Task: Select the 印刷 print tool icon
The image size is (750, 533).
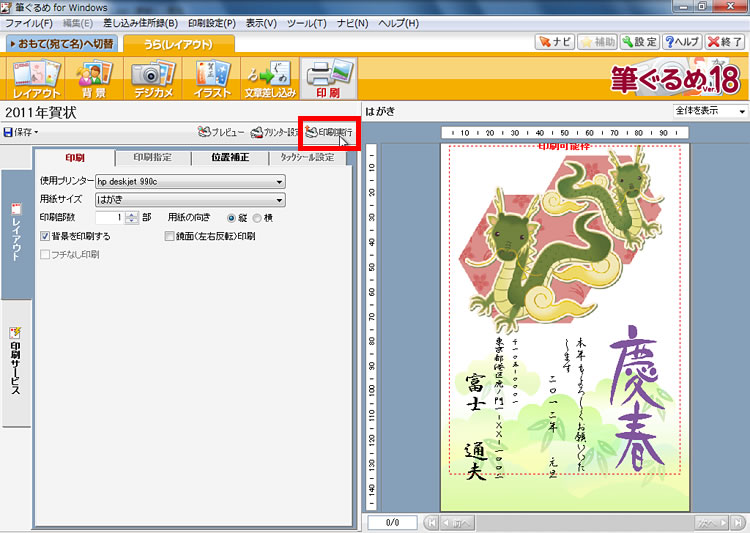Action: 329,78
